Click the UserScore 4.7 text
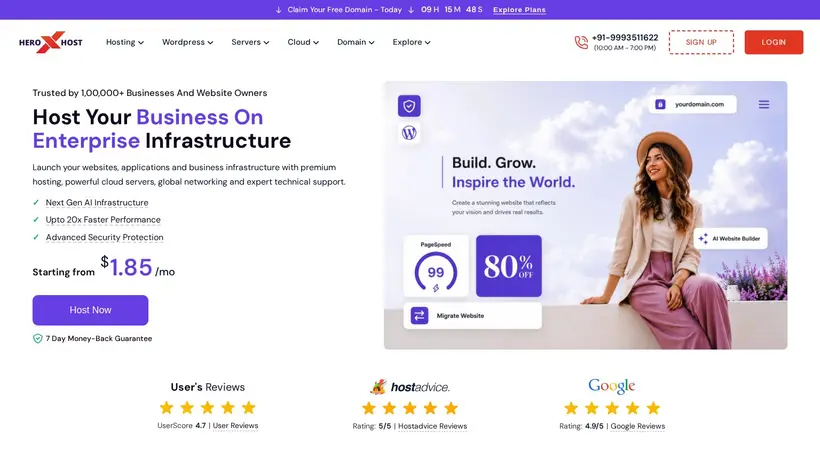This screenshot has height=461, width=820. click(181, 426)
